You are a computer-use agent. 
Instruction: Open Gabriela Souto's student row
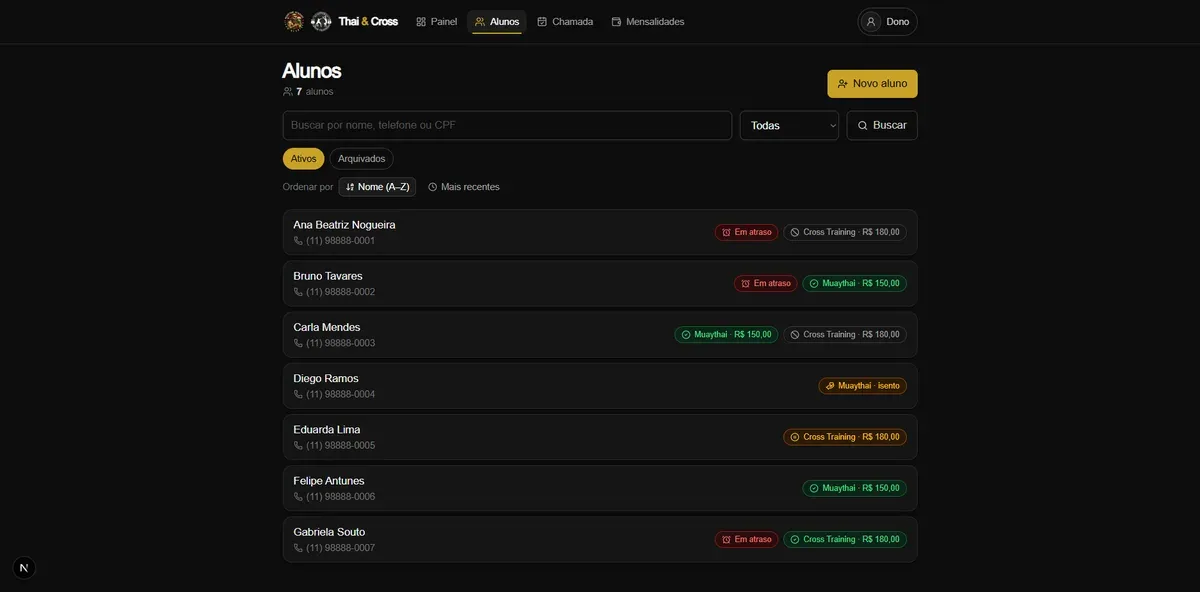[x=600, y=539]
